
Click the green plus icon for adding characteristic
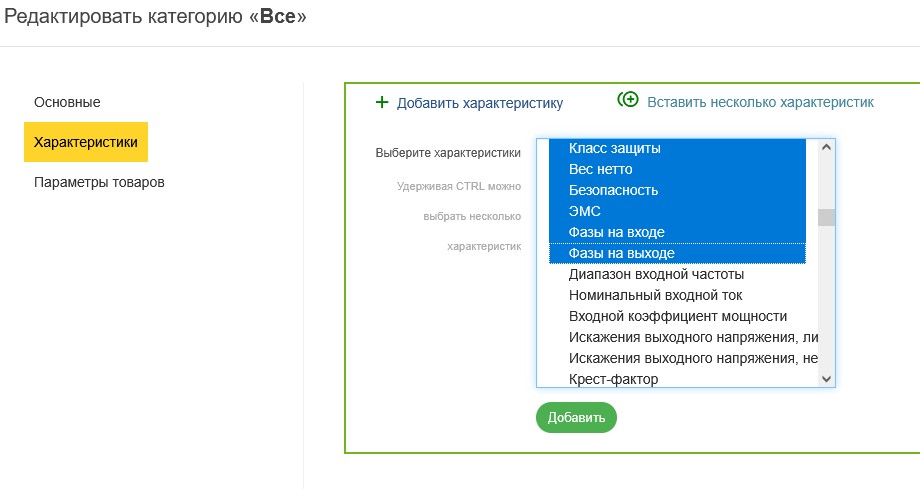tap(381, 102)
